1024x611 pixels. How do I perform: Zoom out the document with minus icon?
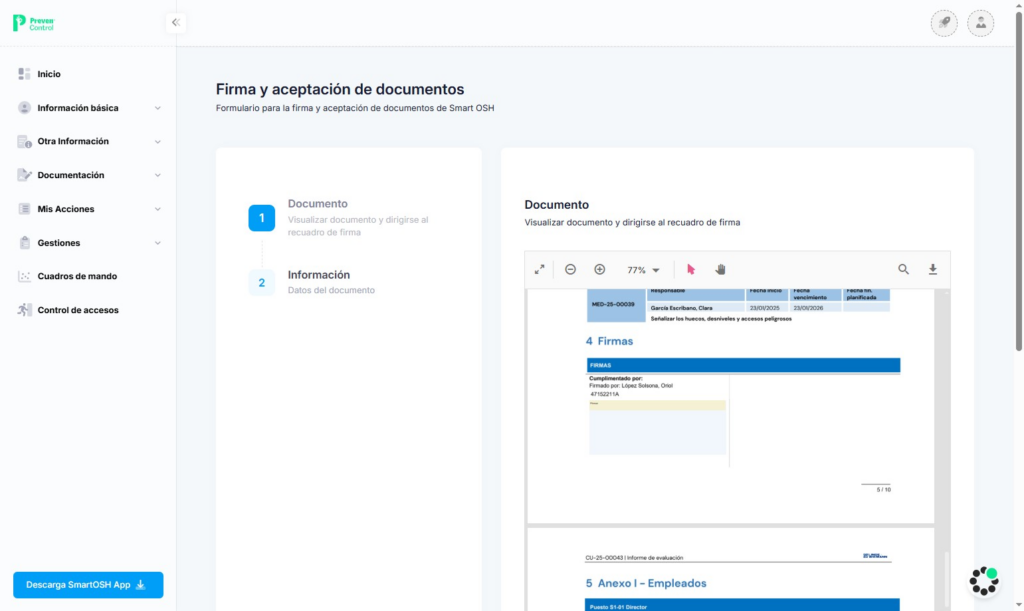570,270
